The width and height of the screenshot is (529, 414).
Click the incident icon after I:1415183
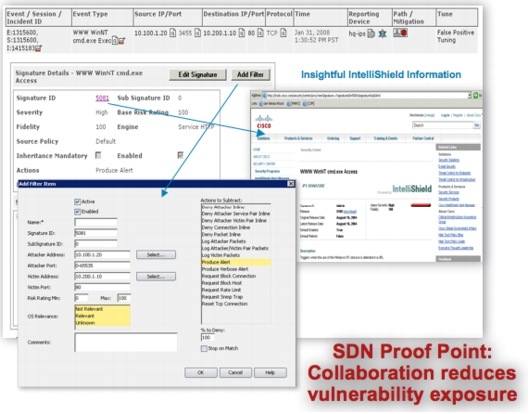click(x=38, y=48)
